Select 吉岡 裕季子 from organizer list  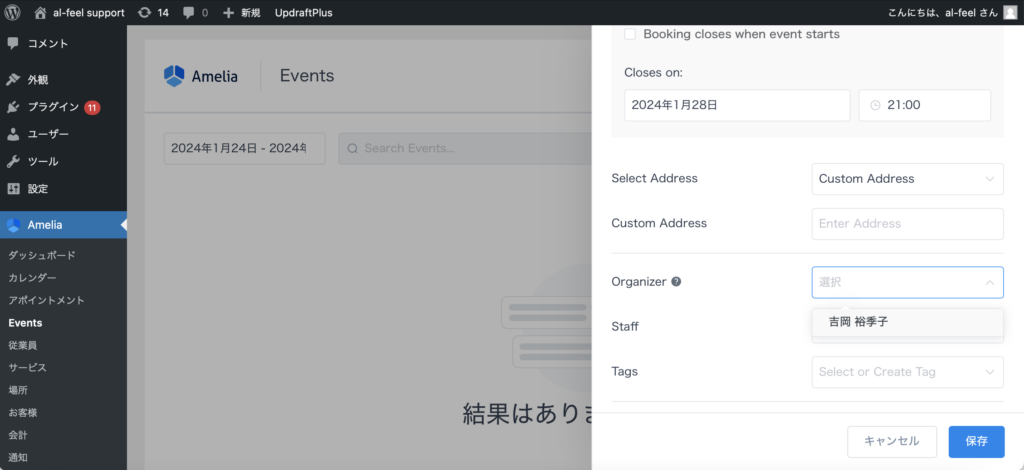[x=858, y=322]
